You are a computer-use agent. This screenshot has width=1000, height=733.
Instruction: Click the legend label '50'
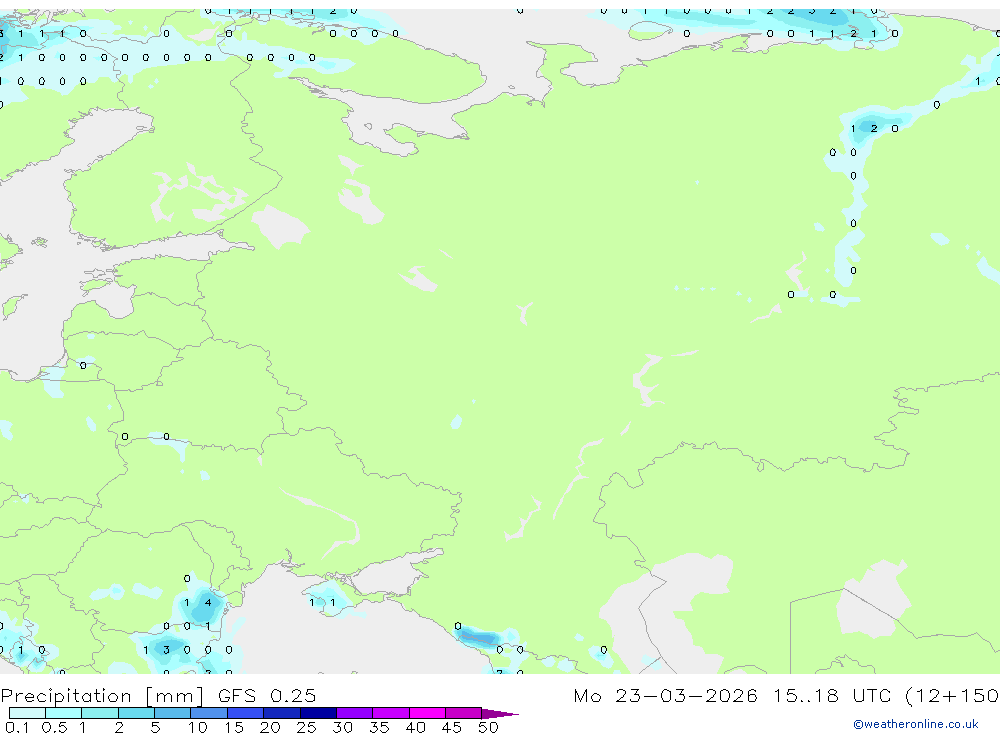click(x=488, y=727)
